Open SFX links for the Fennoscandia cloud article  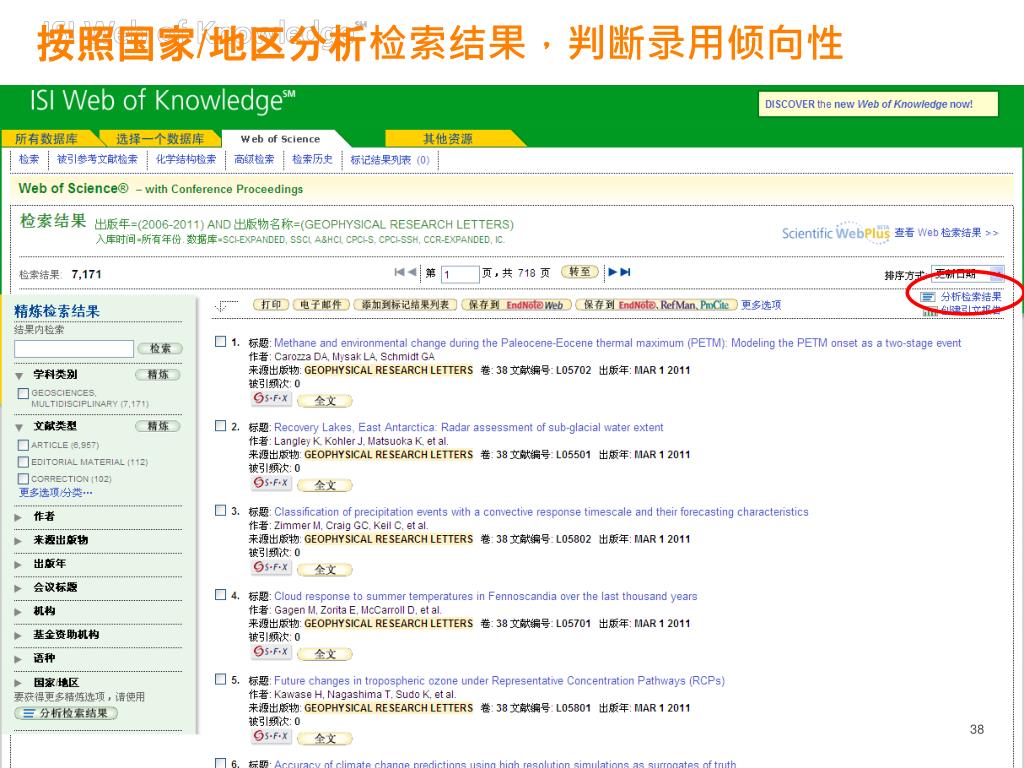(271, 652)
